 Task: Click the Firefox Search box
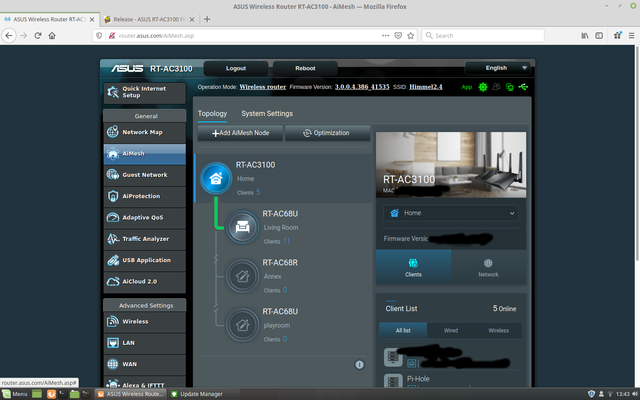(x=483, y=36)
